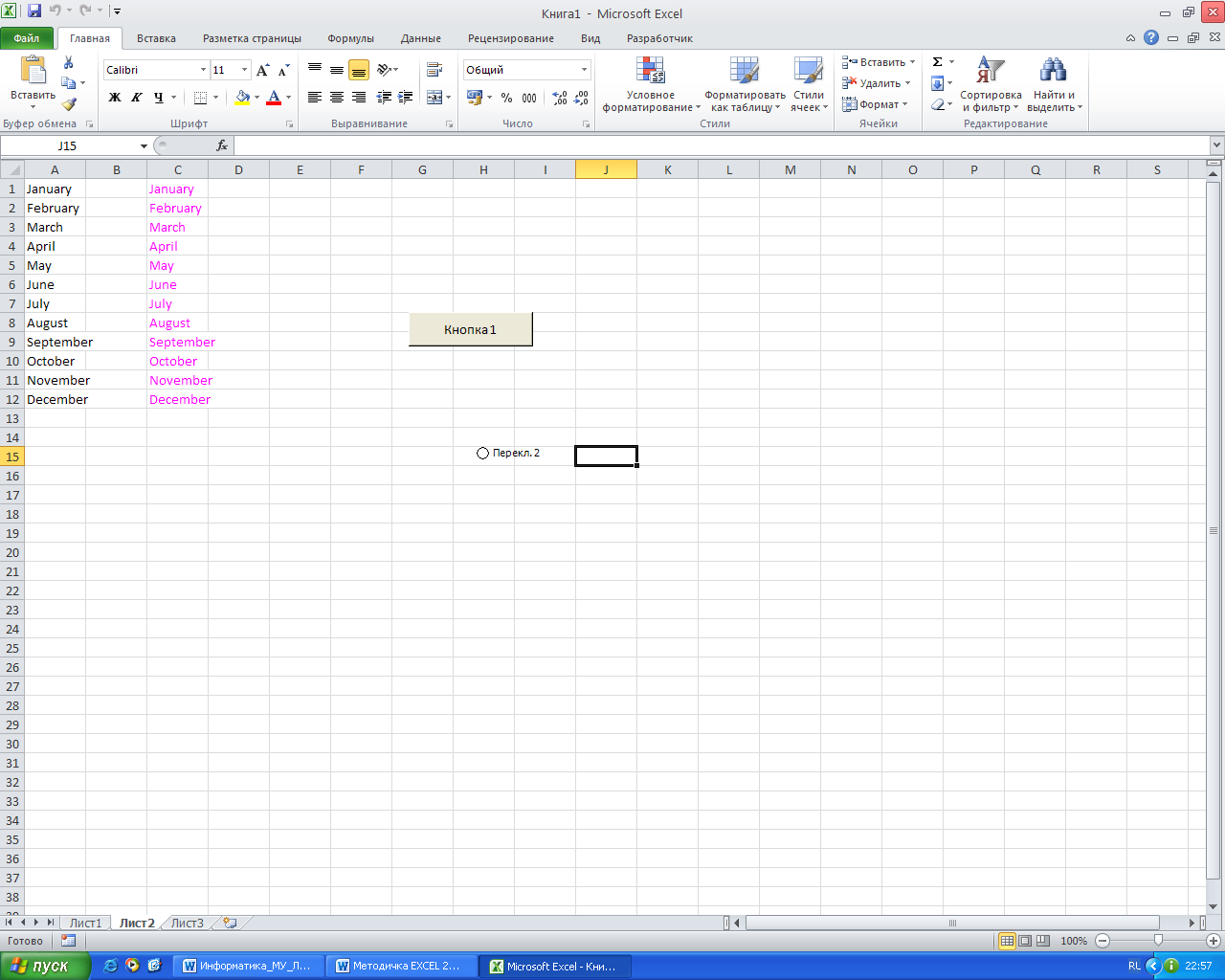Viewport: 1225px width, 980px height.
Task: Align text to the left
Action: [x=315, y=98]
